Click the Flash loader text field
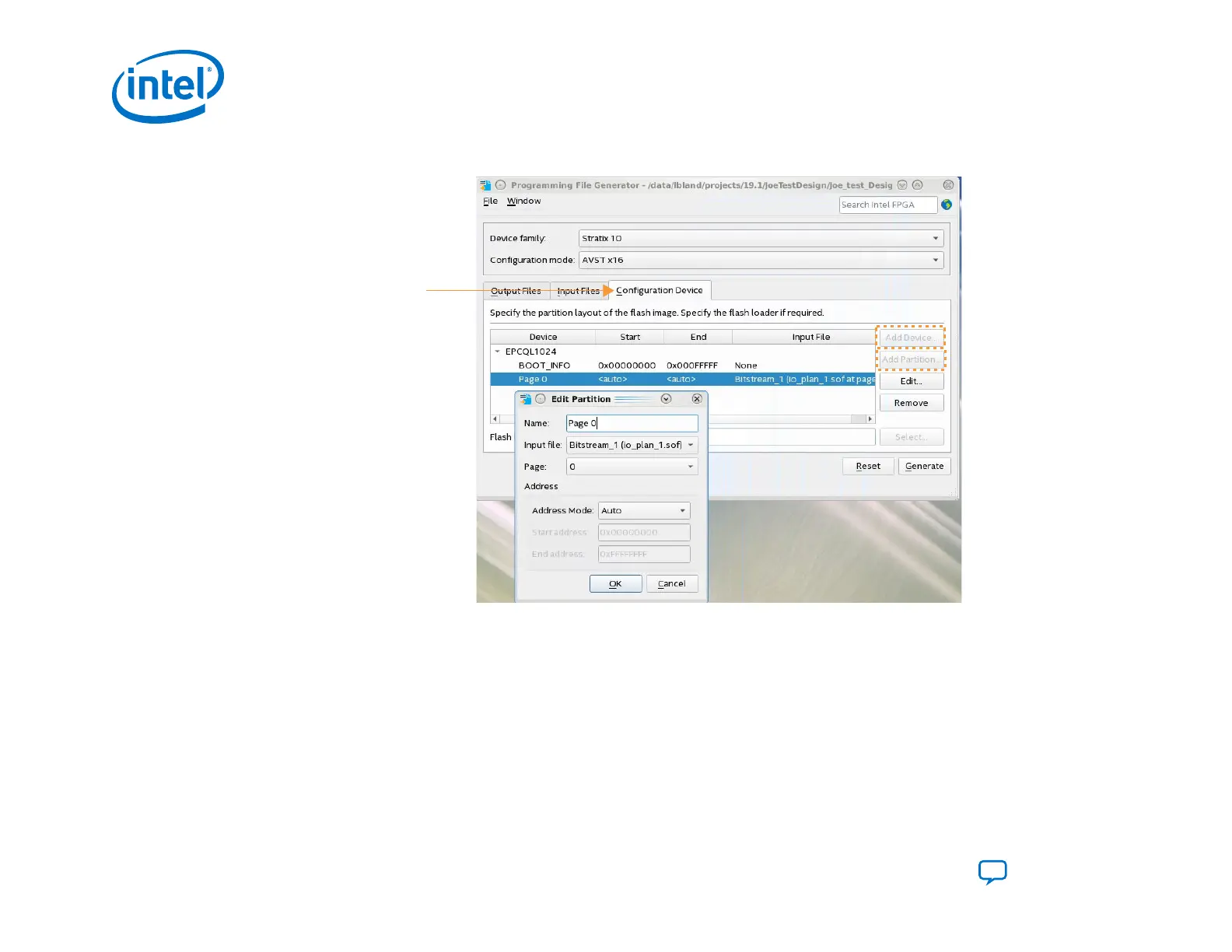The image size is (1232, 952). 791,437
